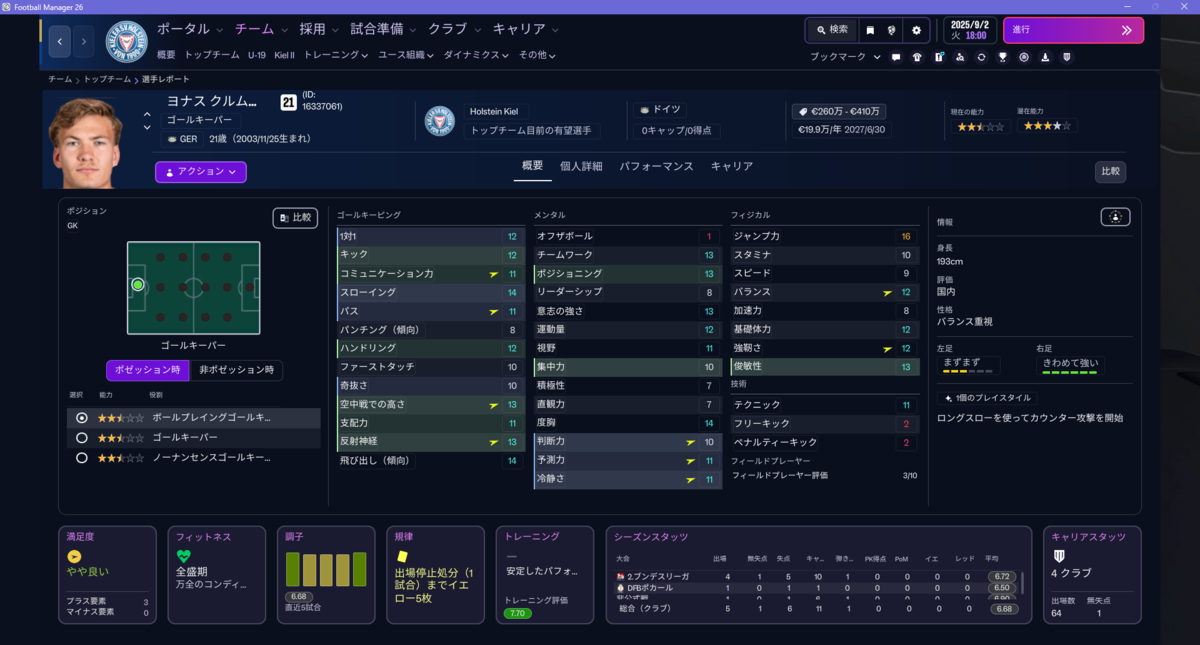Expand the チーム top menu

[261, 29]
